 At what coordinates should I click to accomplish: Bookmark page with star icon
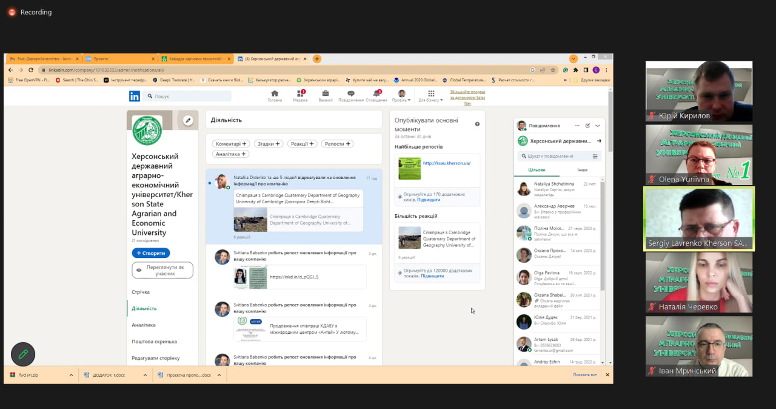click(553, 70)
